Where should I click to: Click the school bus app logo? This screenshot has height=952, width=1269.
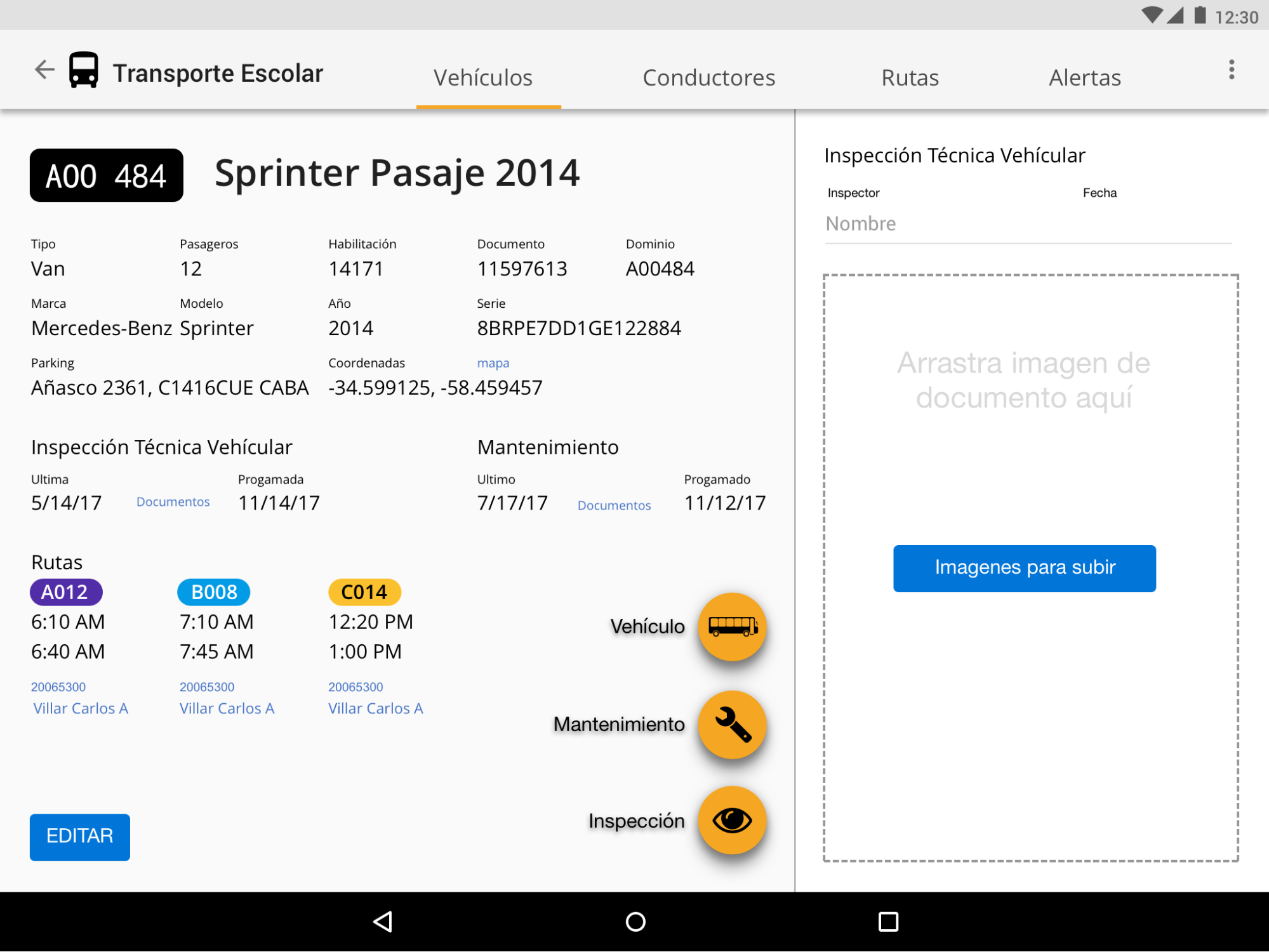click(x=84, y=70)
